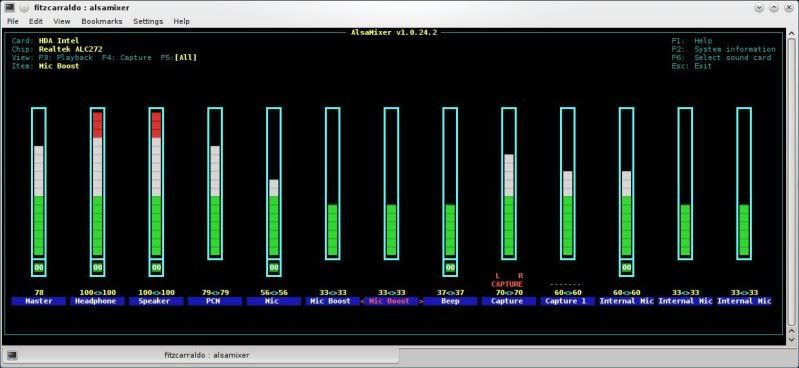Click the Item field showing 'Mic Boost' in the header
Screen dimensions: 799x368
point(59,66)
